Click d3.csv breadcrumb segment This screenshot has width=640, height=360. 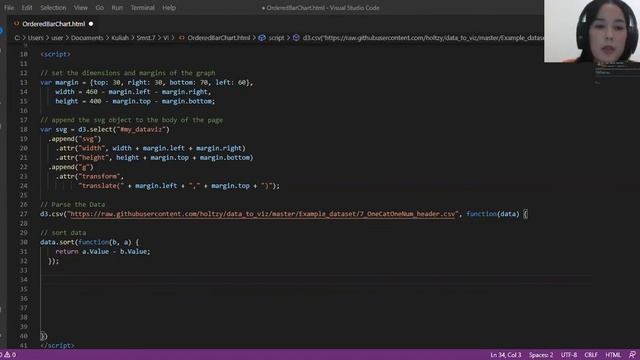point(423,38)
